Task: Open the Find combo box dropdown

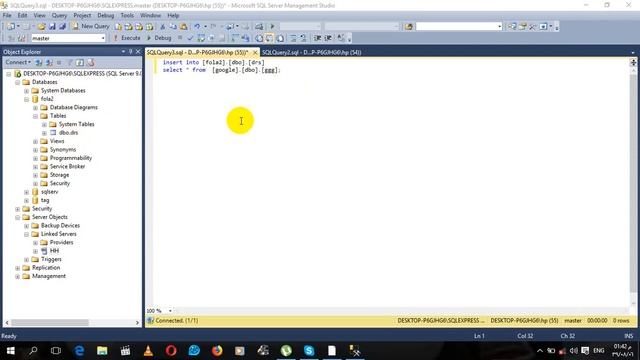Action: click(x=499, y=27)
